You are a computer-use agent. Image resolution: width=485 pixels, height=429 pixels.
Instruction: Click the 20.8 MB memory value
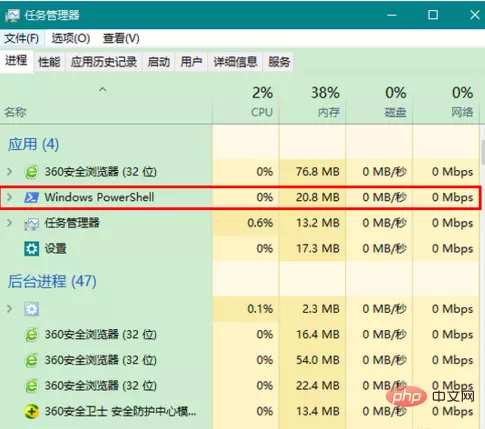pyautogui.click(x=317, y=197)
